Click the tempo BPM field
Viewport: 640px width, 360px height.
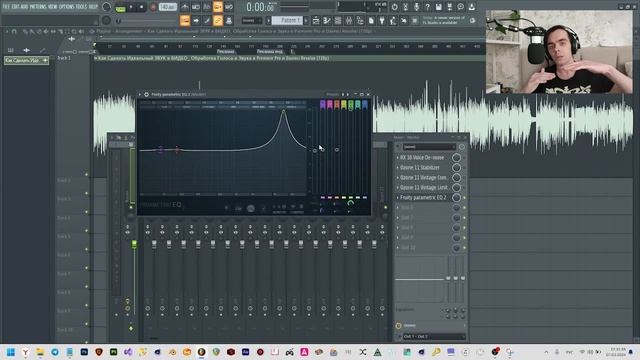(x=168, y=7)
